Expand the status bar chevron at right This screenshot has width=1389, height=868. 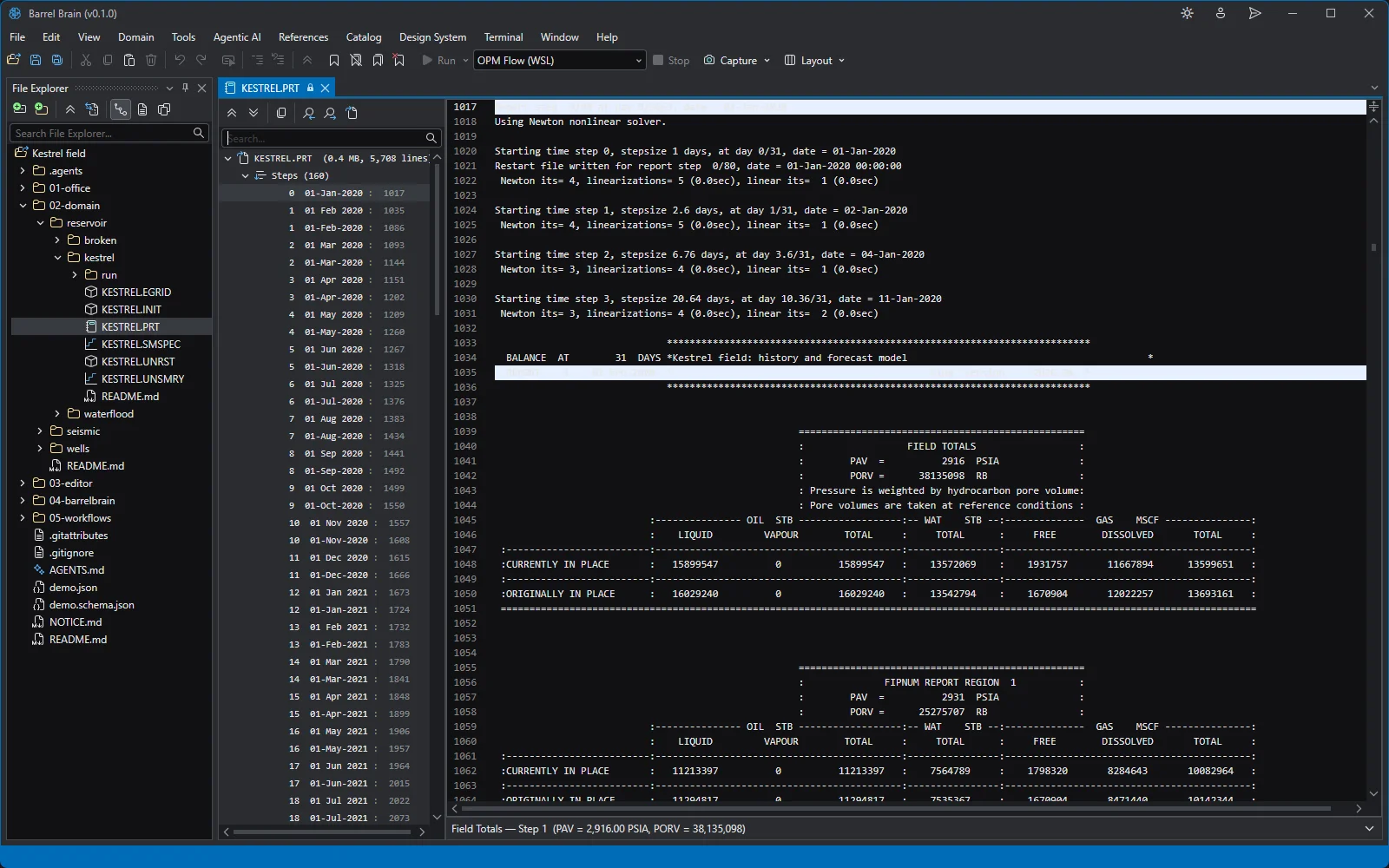(1369, 829)
